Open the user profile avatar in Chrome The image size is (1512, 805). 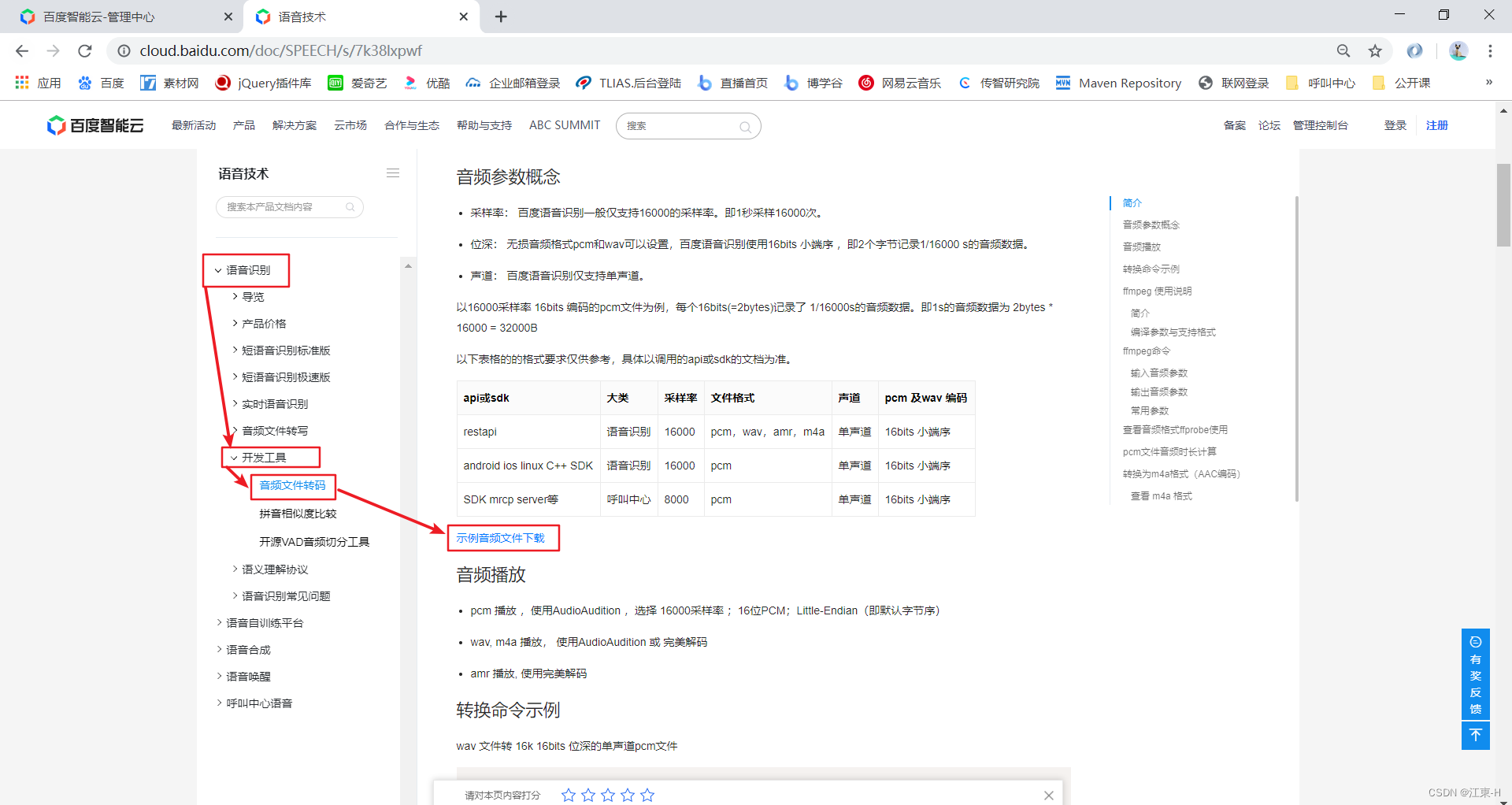click(1458, 51)
